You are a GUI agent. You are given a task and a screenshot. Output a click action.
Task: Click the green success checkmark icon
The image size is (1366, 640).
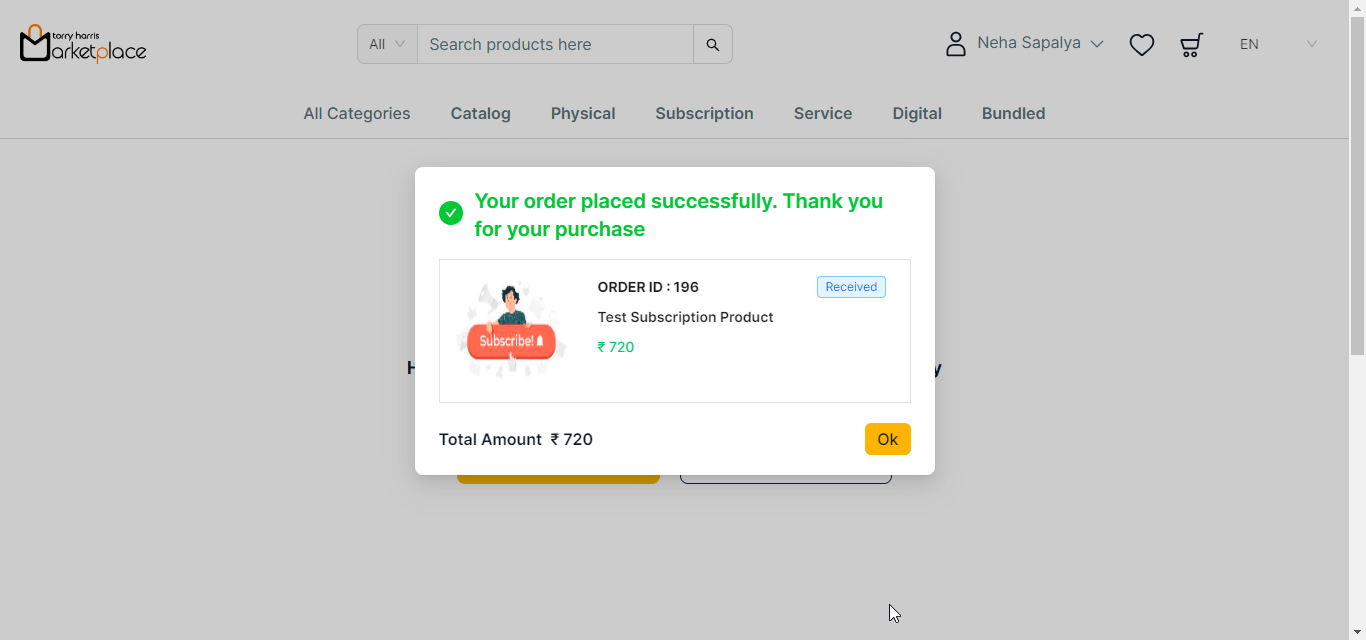[x=451, y=213]
